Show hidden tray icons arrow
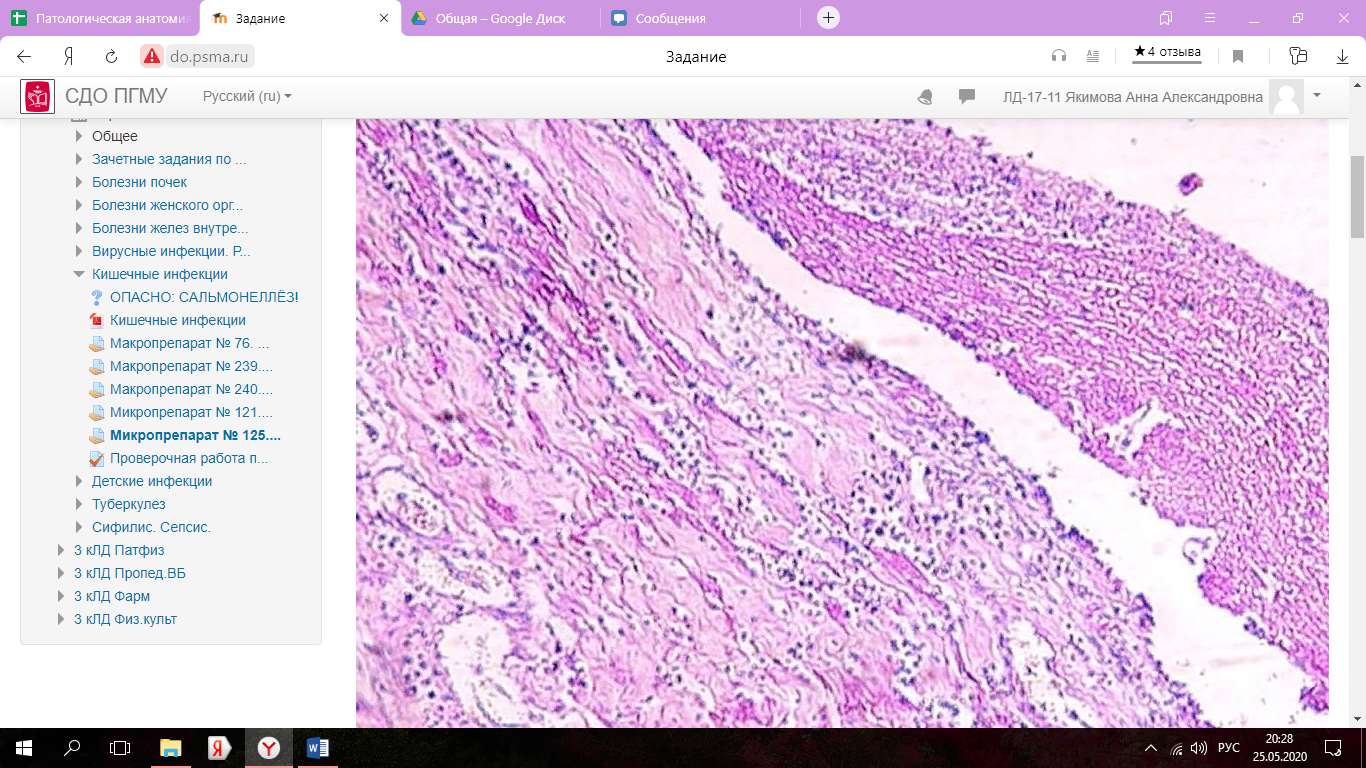 1150,748
